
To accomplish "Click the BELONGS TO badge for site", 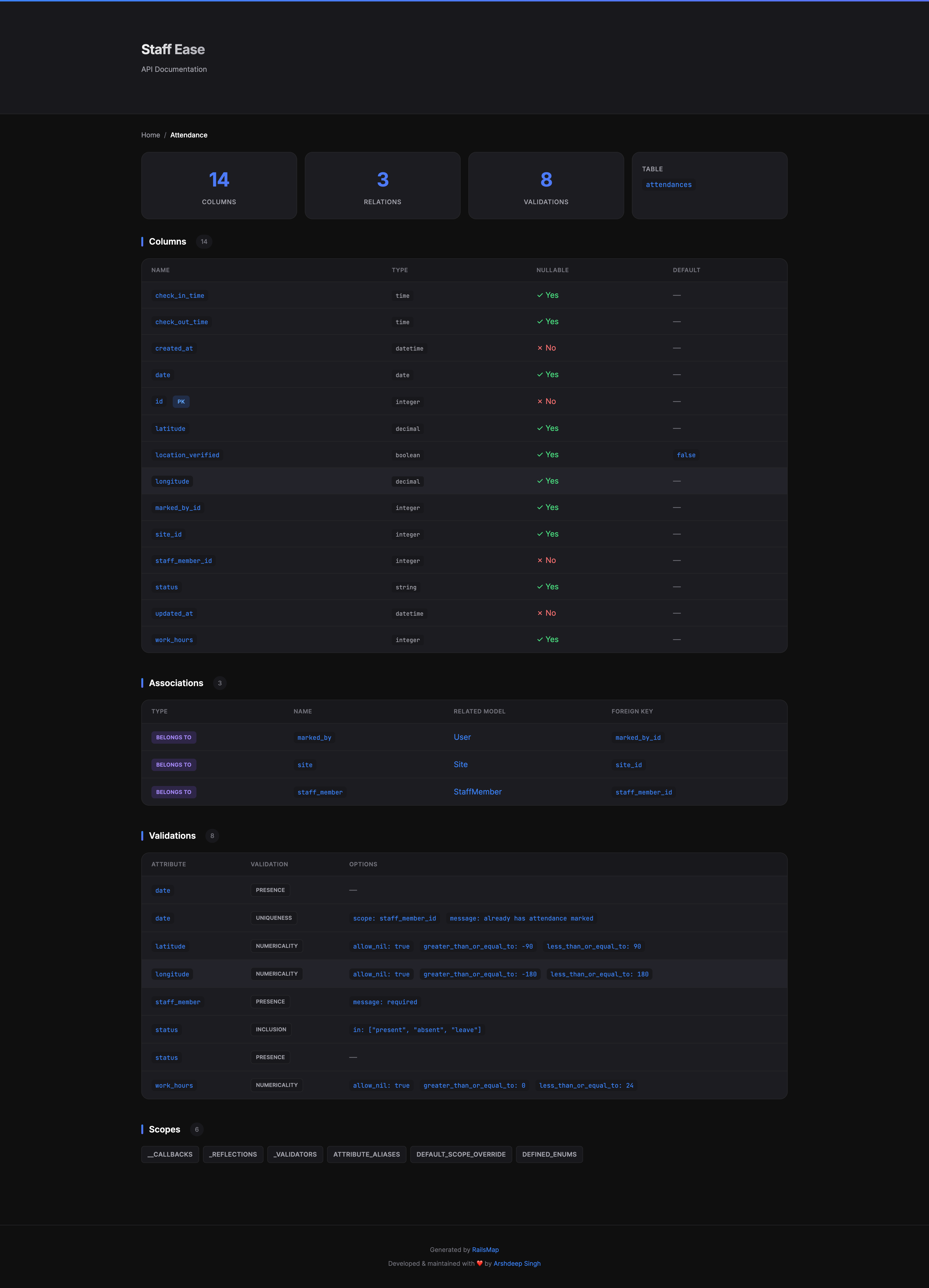I will point(174,764).
